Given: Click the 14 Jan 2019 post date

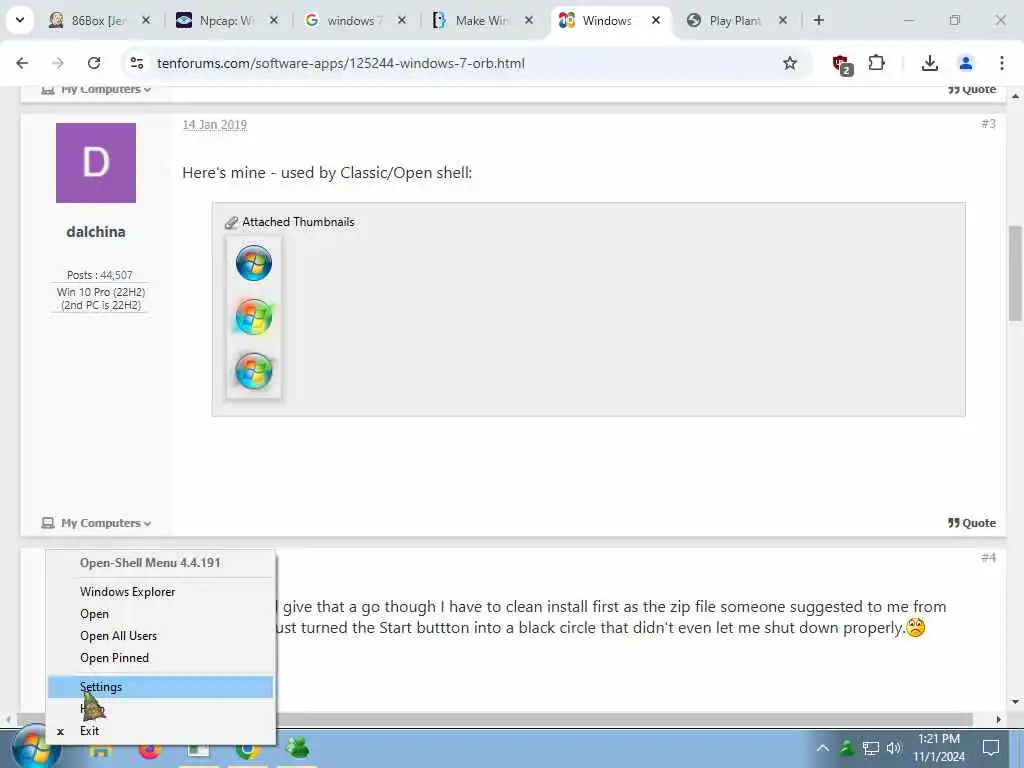Looking at the screenshot, I should coord(215,124).
